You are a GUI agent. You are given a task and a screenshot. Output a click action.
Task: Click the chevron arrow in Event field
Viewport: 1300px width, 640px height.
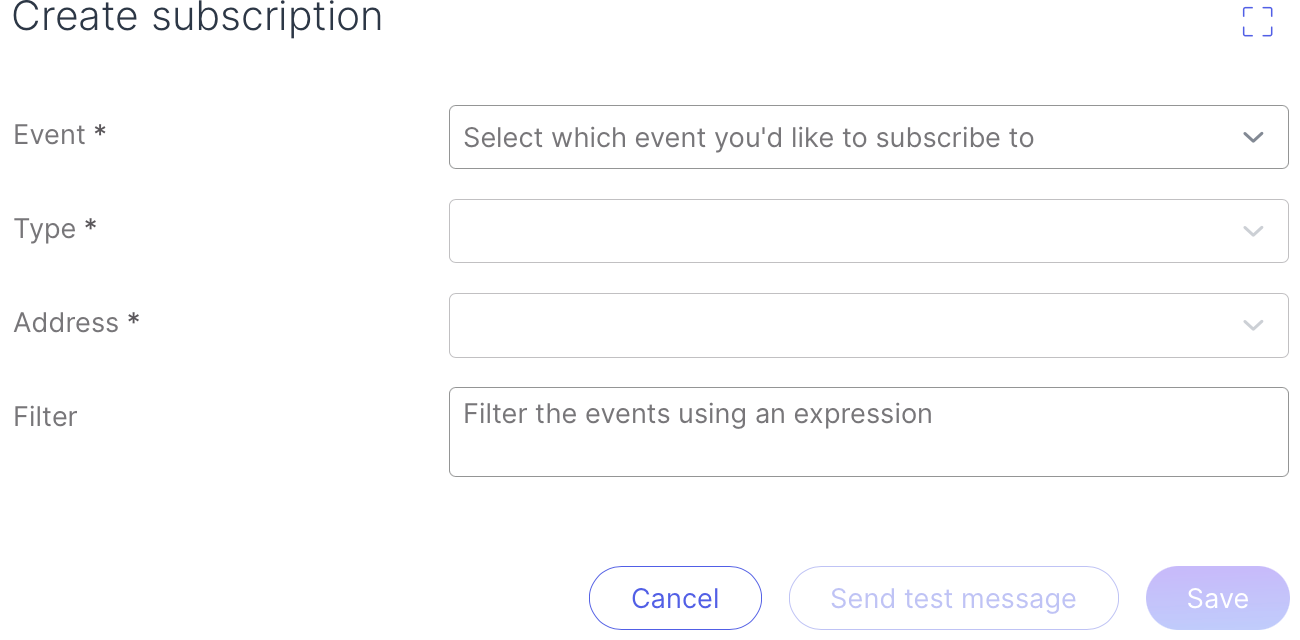click(1253, 138)
